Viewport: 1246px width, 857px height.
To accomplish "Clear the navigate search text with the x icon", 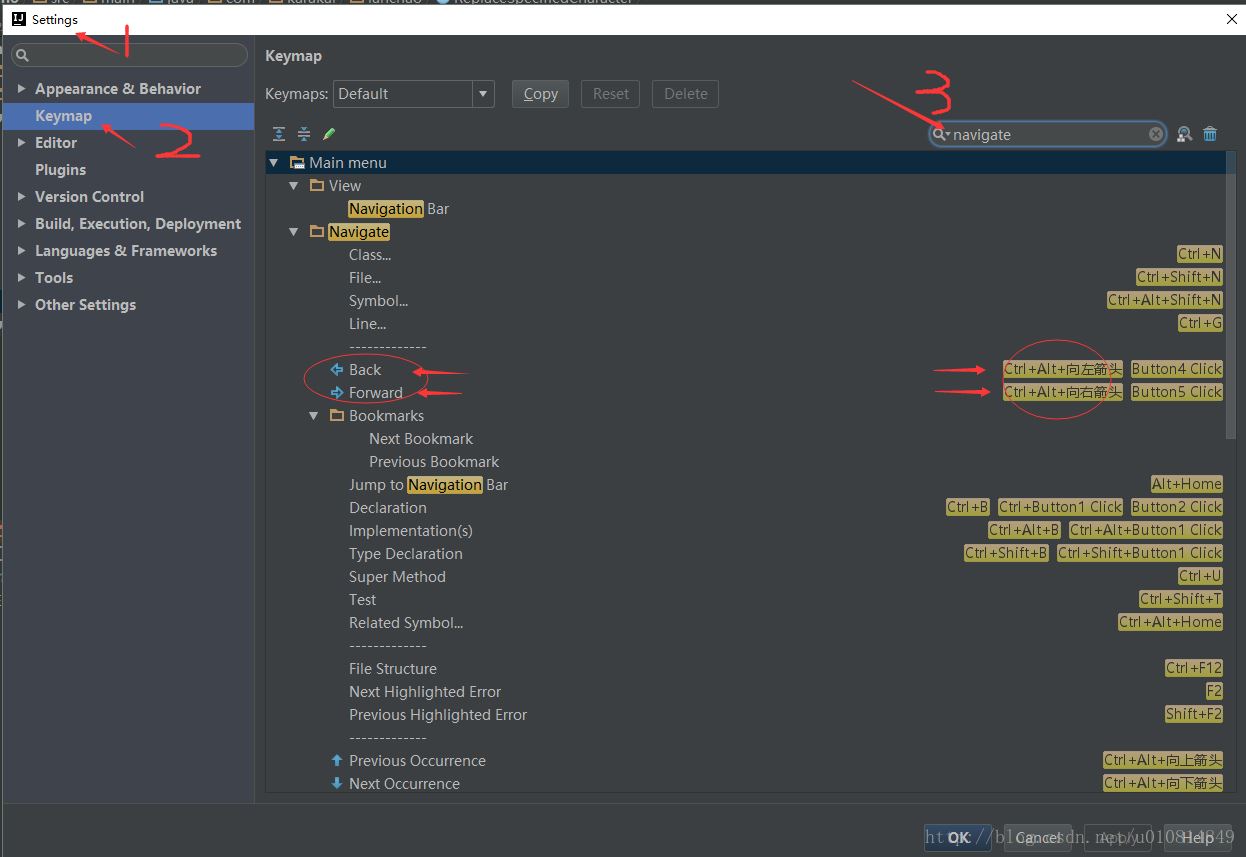I will [1155, 134].
